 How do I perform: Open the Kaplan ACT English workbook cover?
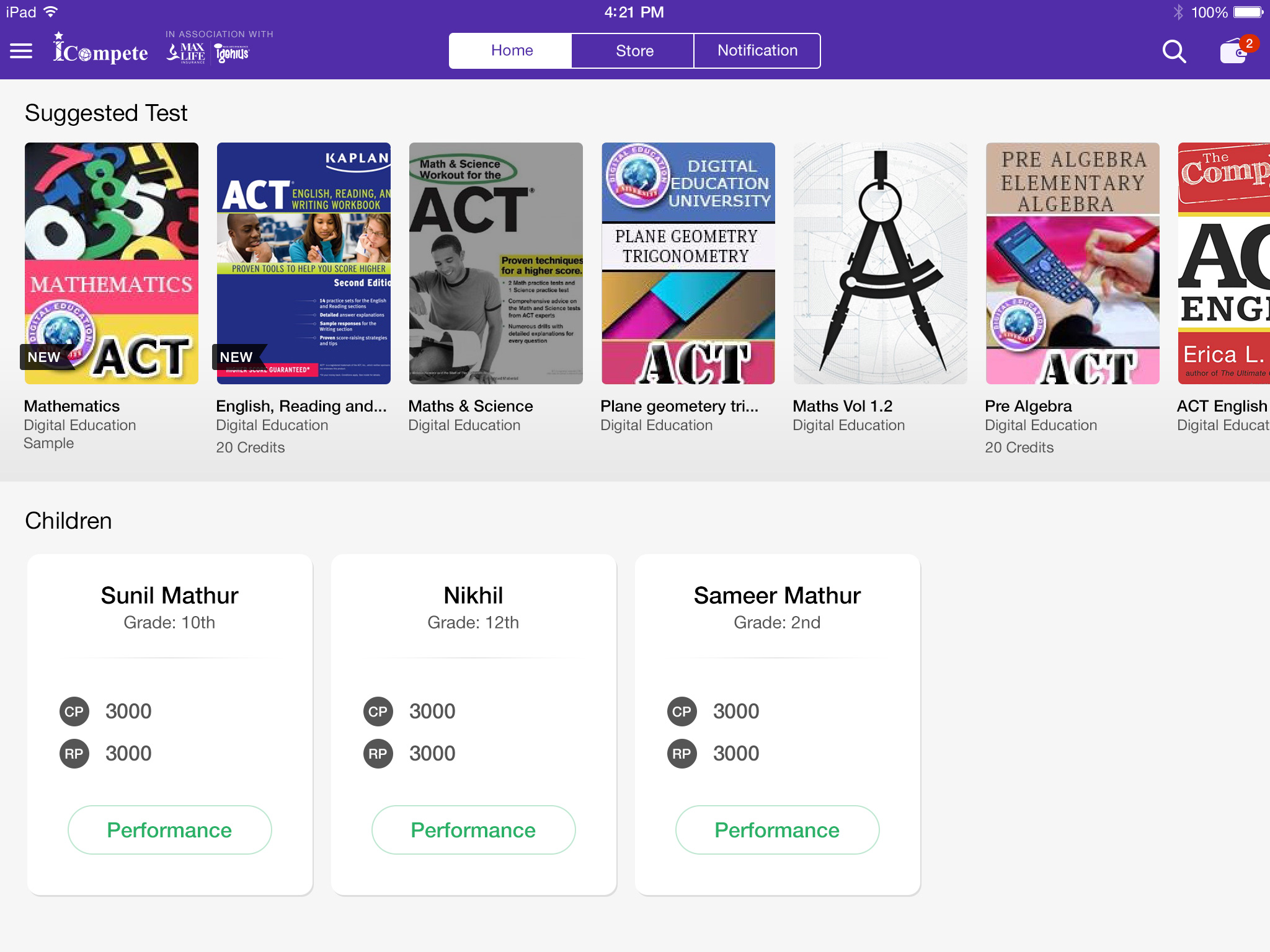304,263
